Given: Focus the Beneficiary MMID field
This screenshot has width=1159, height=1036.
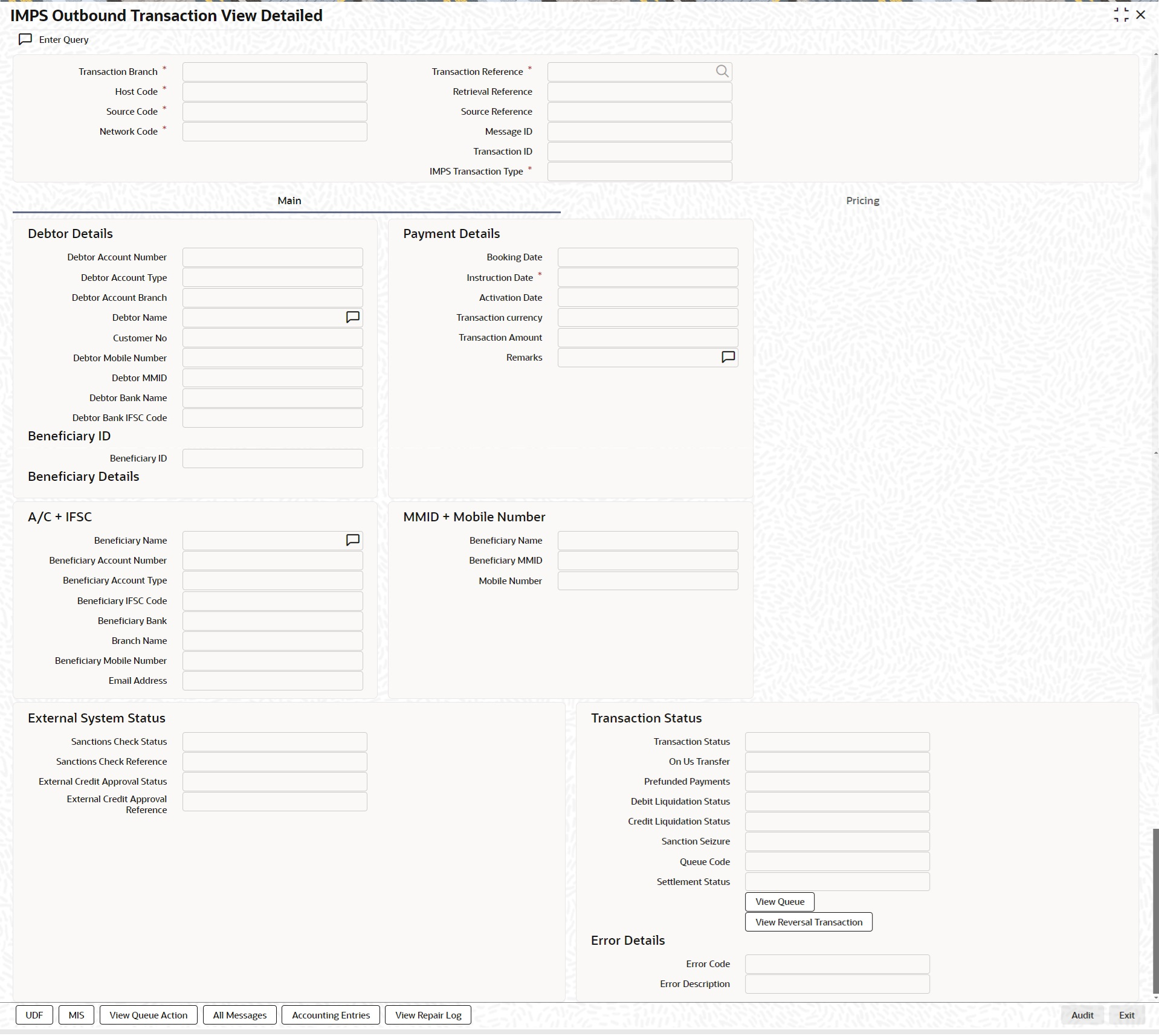Looking at the screenshot, I should click(648, 561).
